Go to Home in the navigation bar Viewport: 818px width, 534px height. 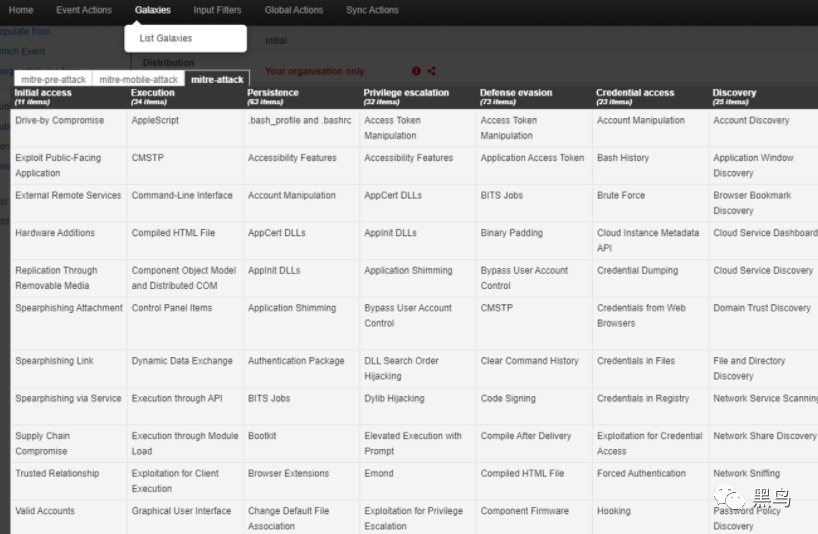(21, 10)
